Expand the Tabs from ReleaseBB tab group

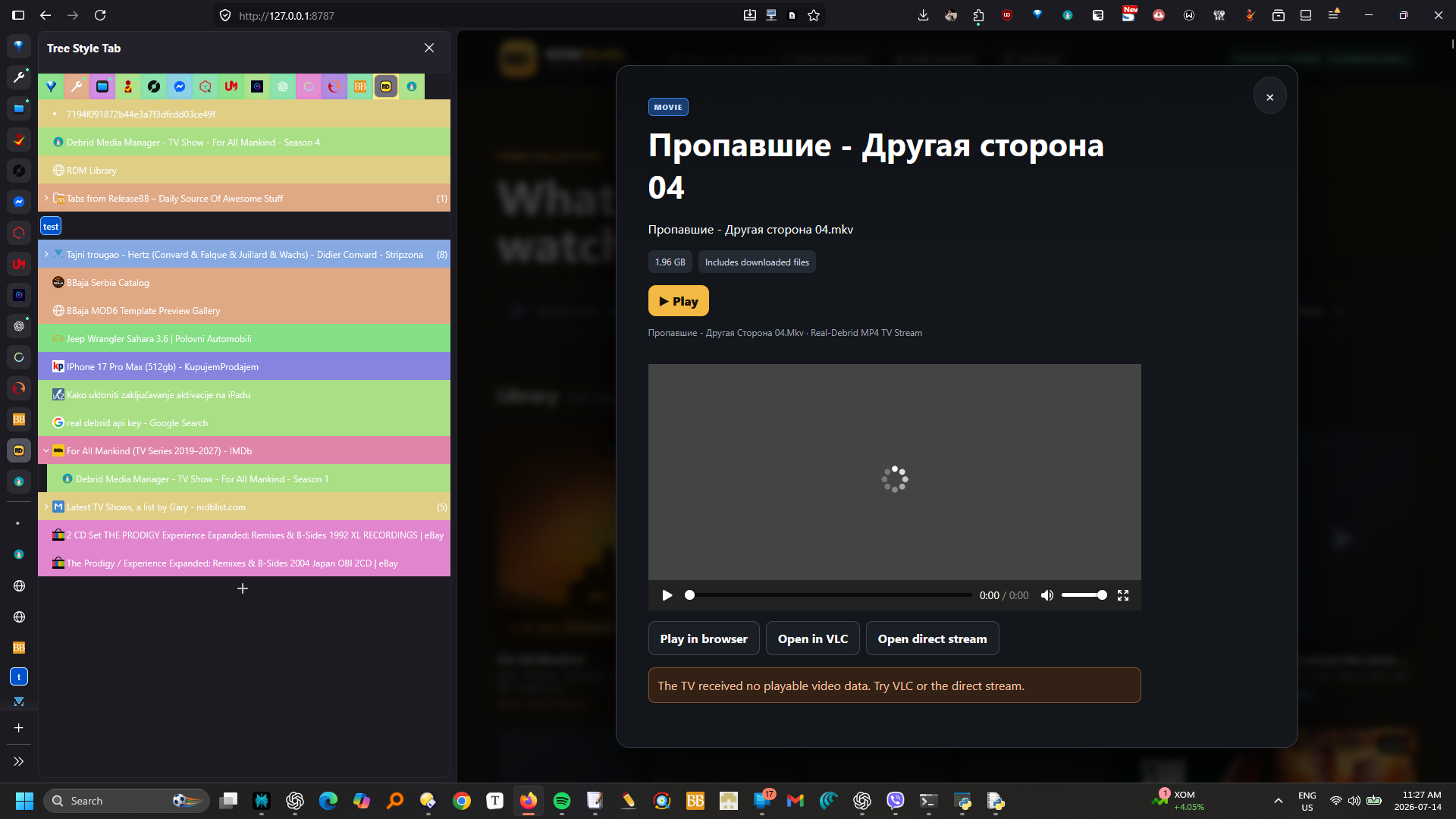tap(46, 198)
